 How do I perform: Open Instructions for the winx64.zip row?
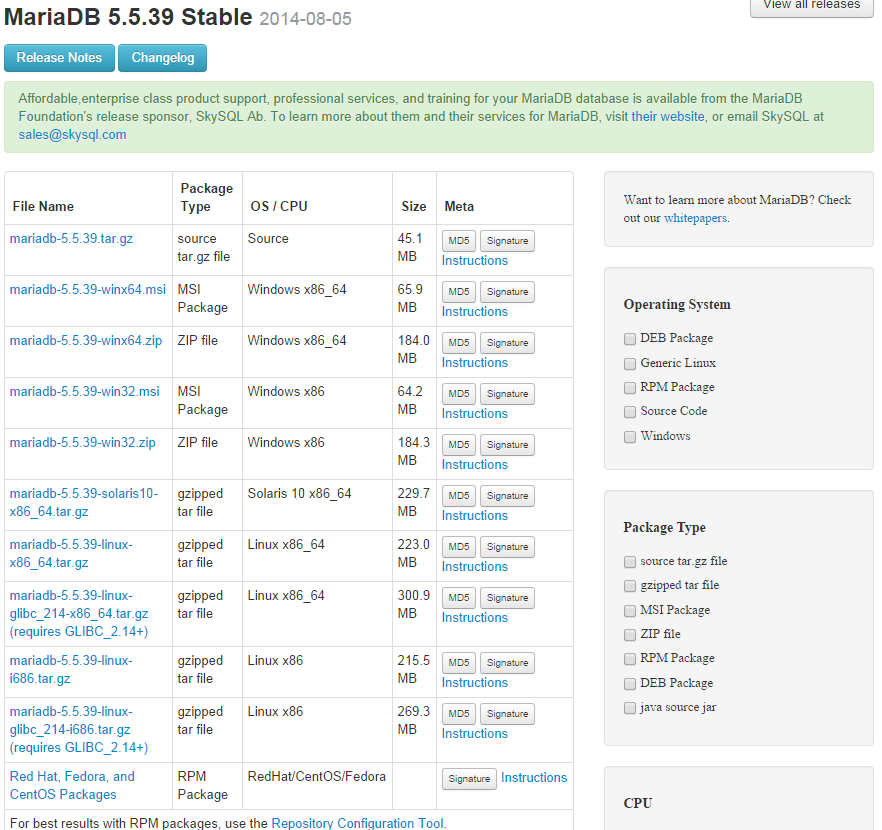tap(475, 363)
